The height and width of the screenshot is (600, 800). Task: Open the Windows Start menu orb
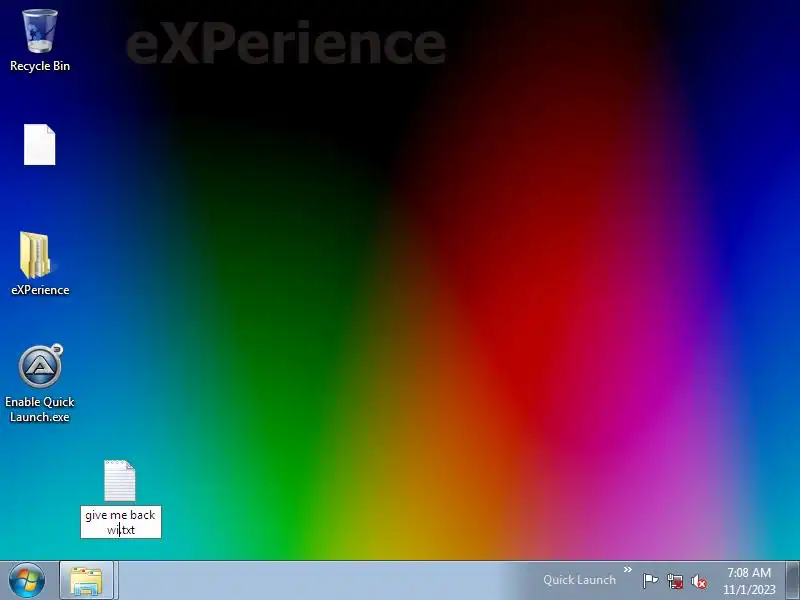click(27, 581)
